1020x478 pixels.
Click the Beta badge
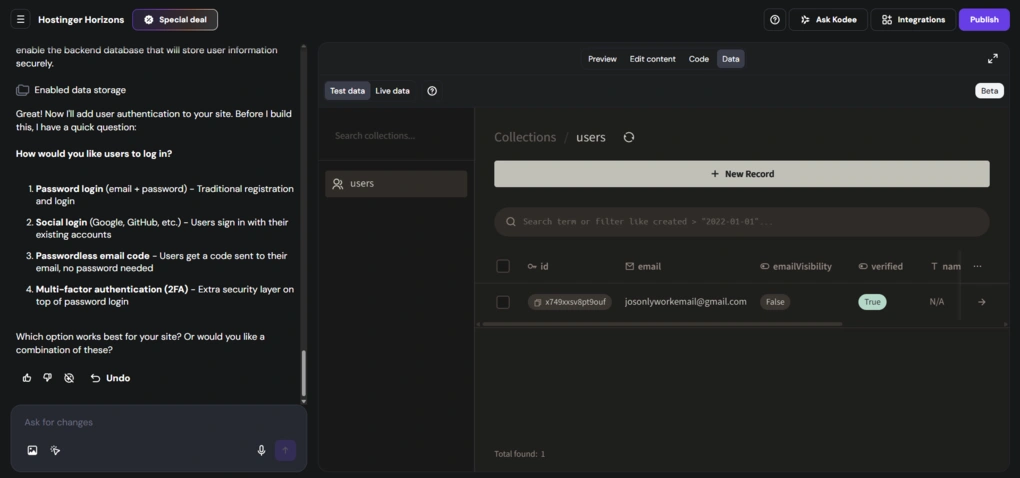point(989,91)
